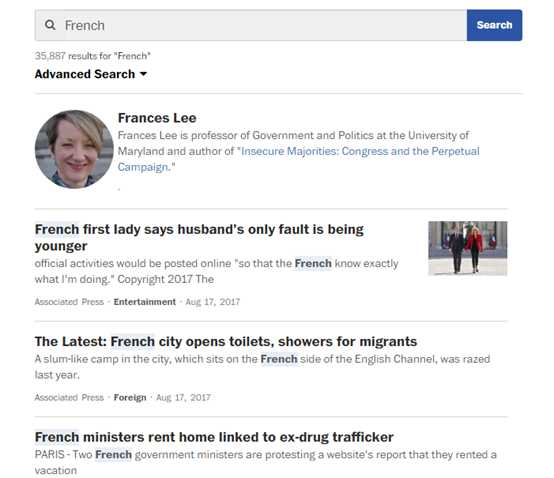Expand the Advanced Search dropdown
Viewport: 554px width, 478px height.
(91, 74)
